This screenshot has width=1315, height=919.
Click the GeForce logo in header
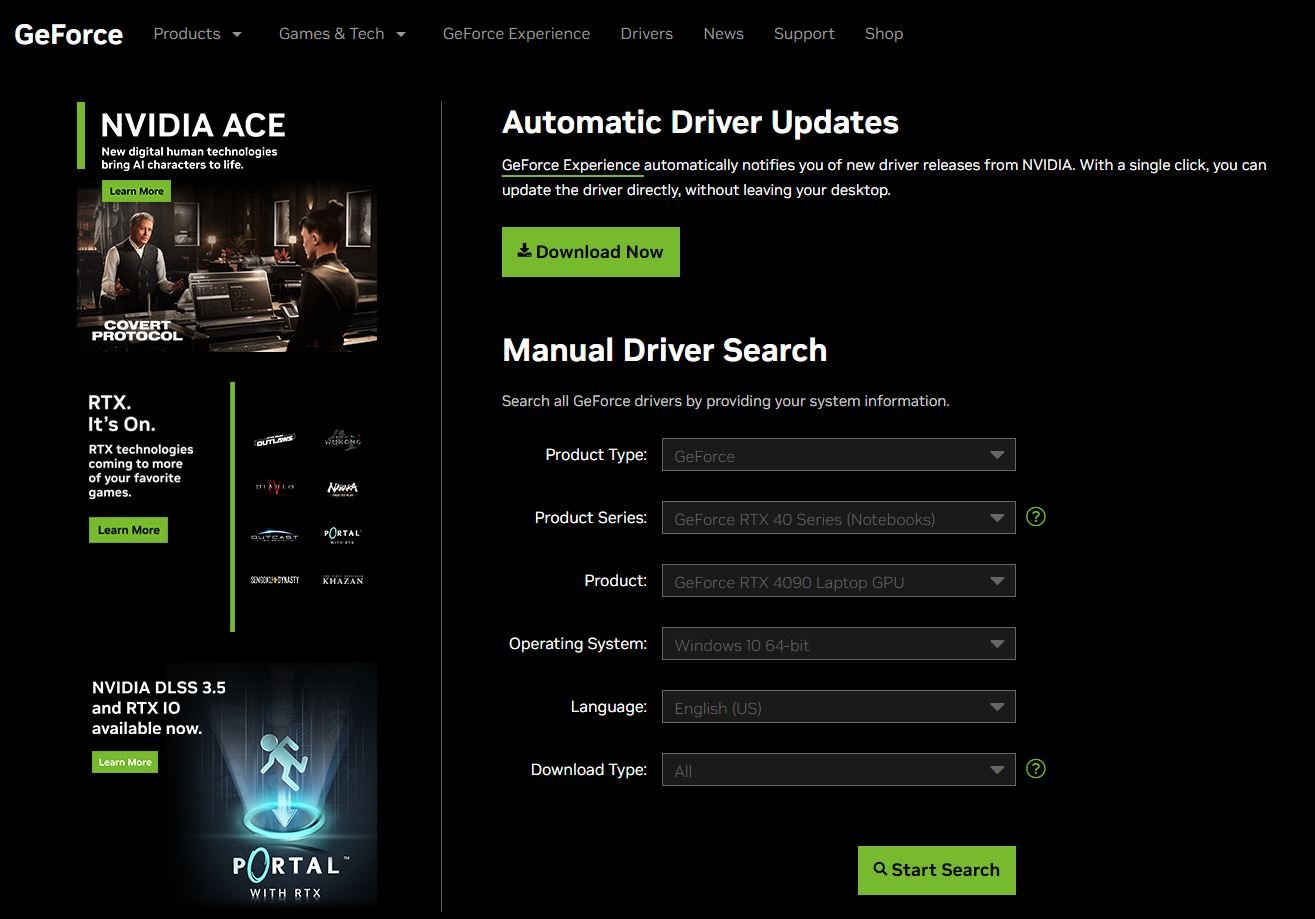click(69, 34)
